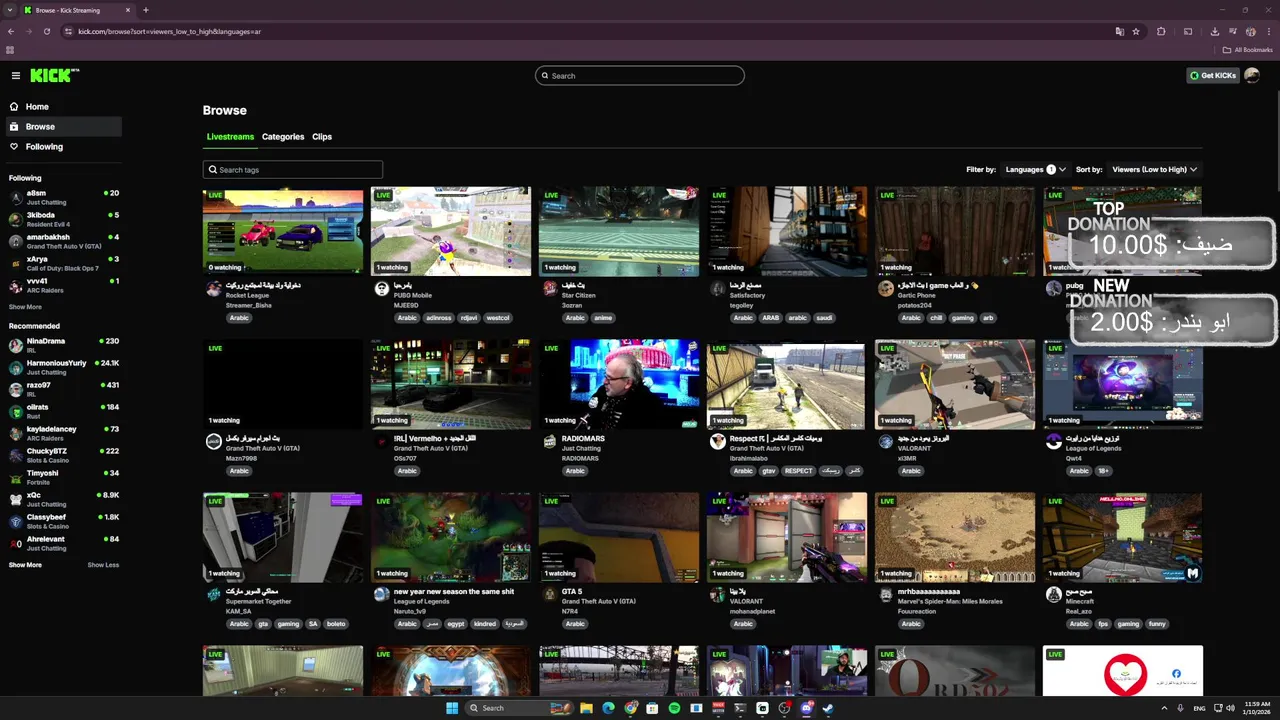Open followed channel 3kiboda
This screenshot has height=720, width=1280.
[64, 219]
